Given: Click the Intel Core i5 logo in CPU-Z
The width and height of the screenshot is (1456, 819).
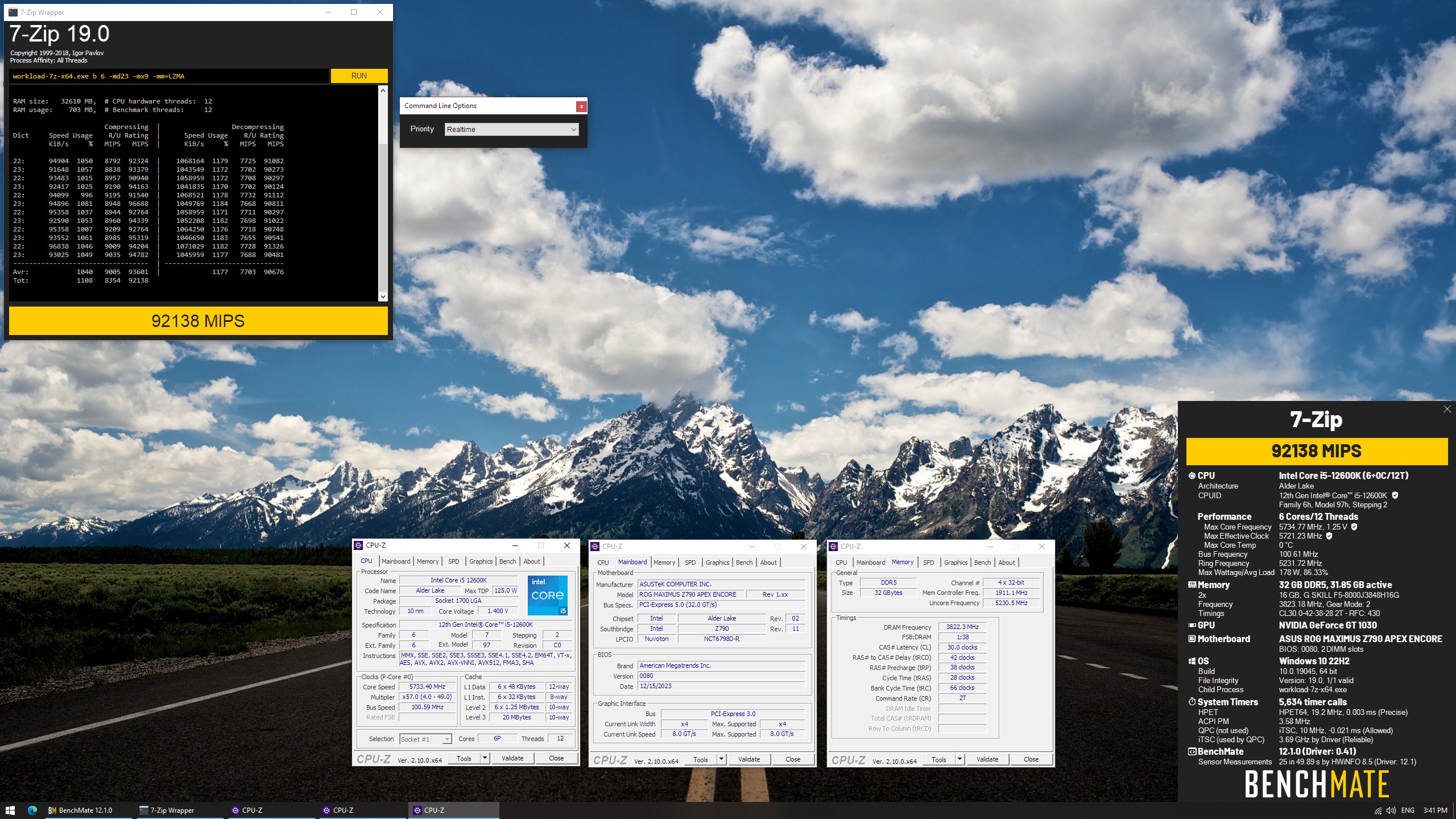Looking at the screenshot, I should [x=547, y=595].
